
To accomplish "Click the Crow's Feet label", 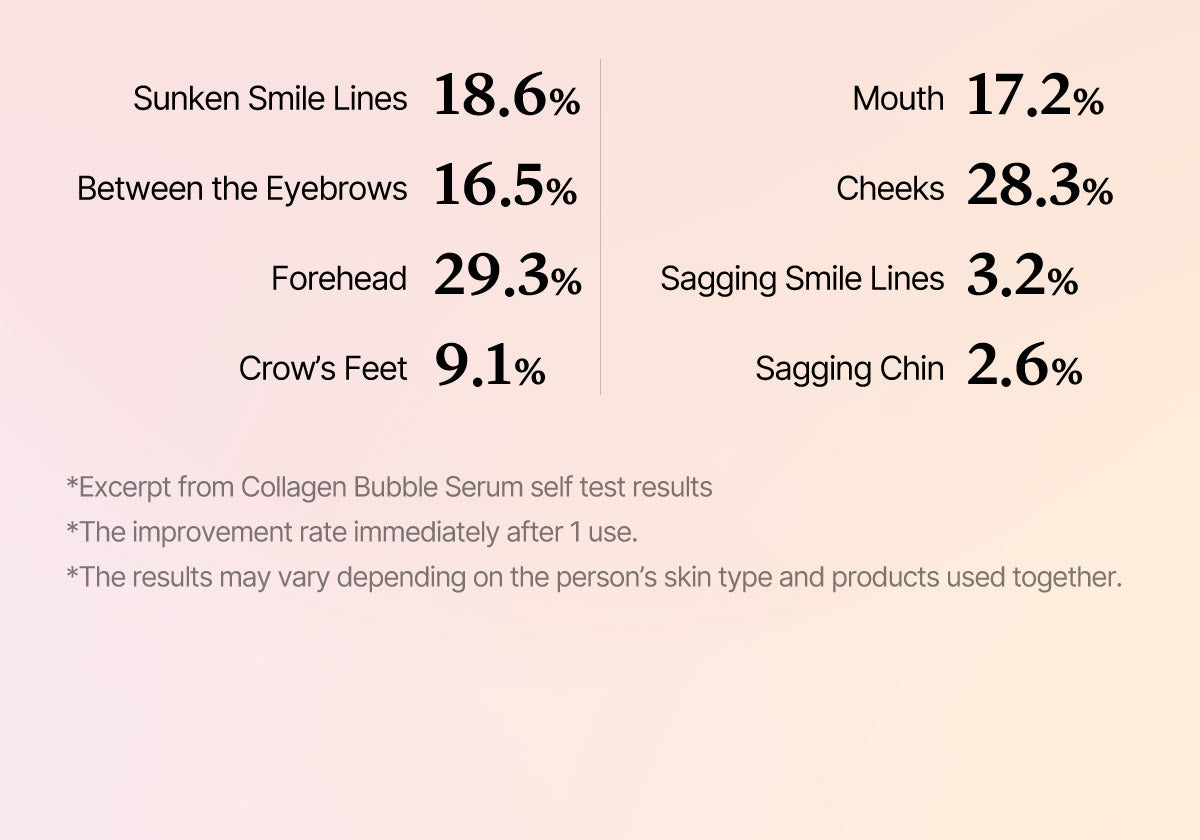I will [323, 369].
